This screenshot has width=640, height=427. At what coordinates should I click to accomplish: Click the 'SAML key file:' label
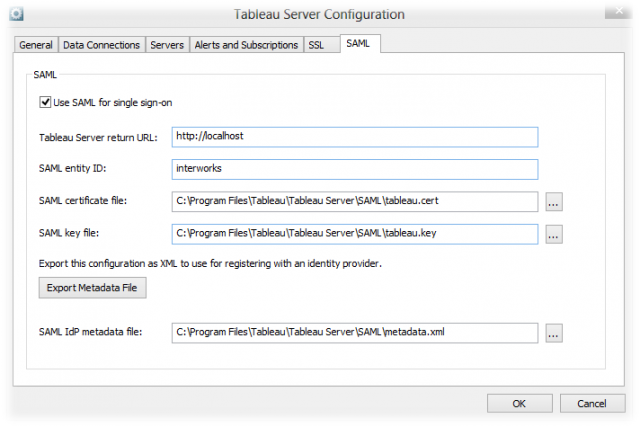[69, 233]
